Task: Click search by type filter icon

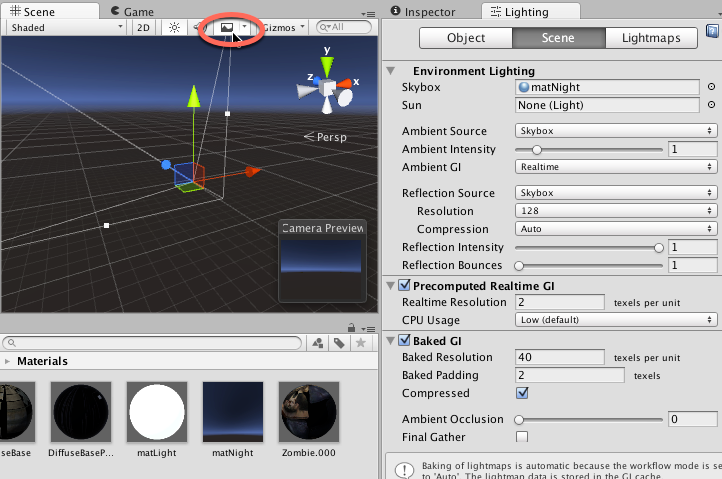Action: click(x=318, y=343)
